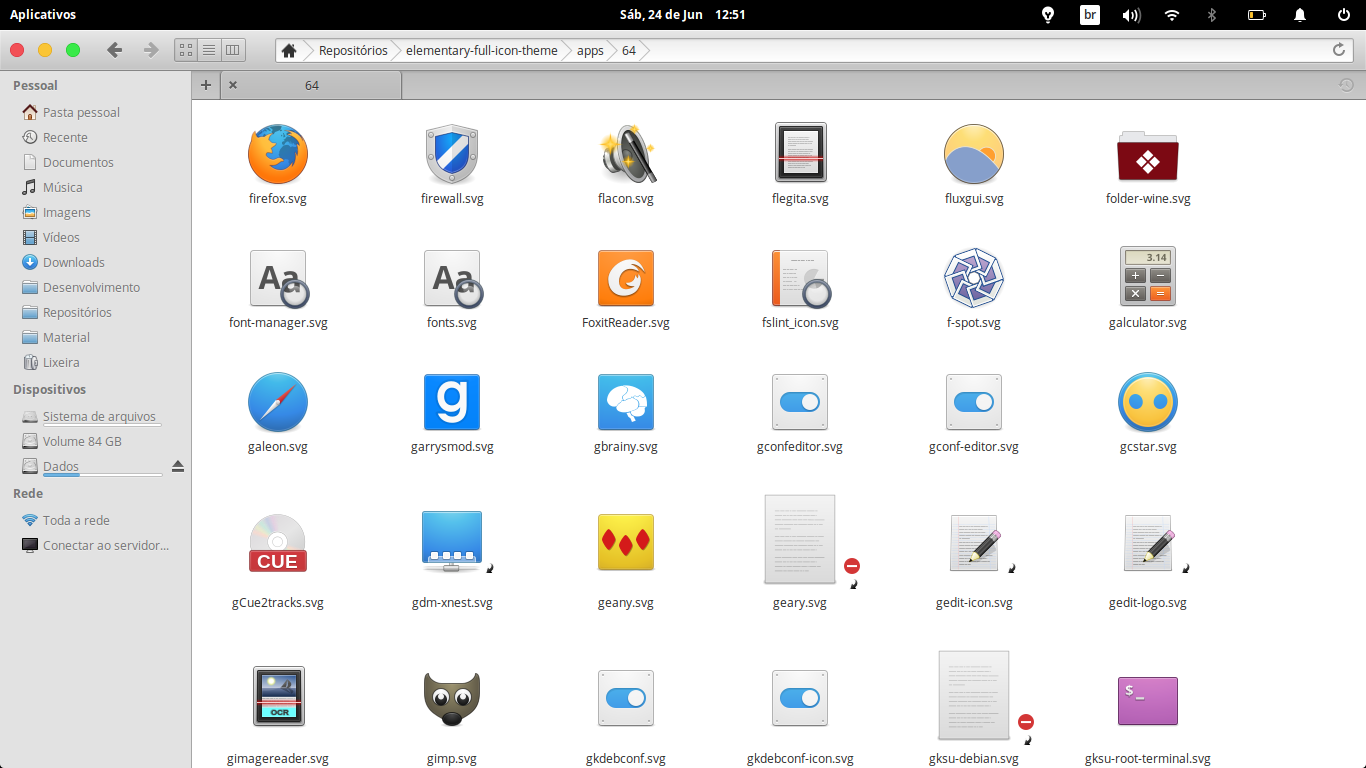1366x768 pixels.
Task: Open the Aplicativos menu
Action: click(x=43, y=15)
